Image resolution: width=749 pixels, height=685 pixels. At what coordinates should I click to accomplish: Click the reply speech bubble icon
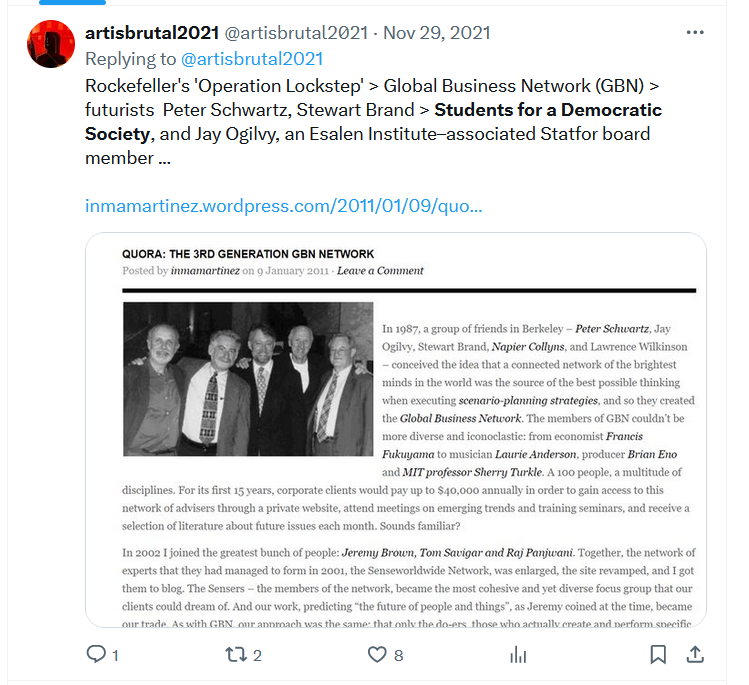(x=96, y=654)
